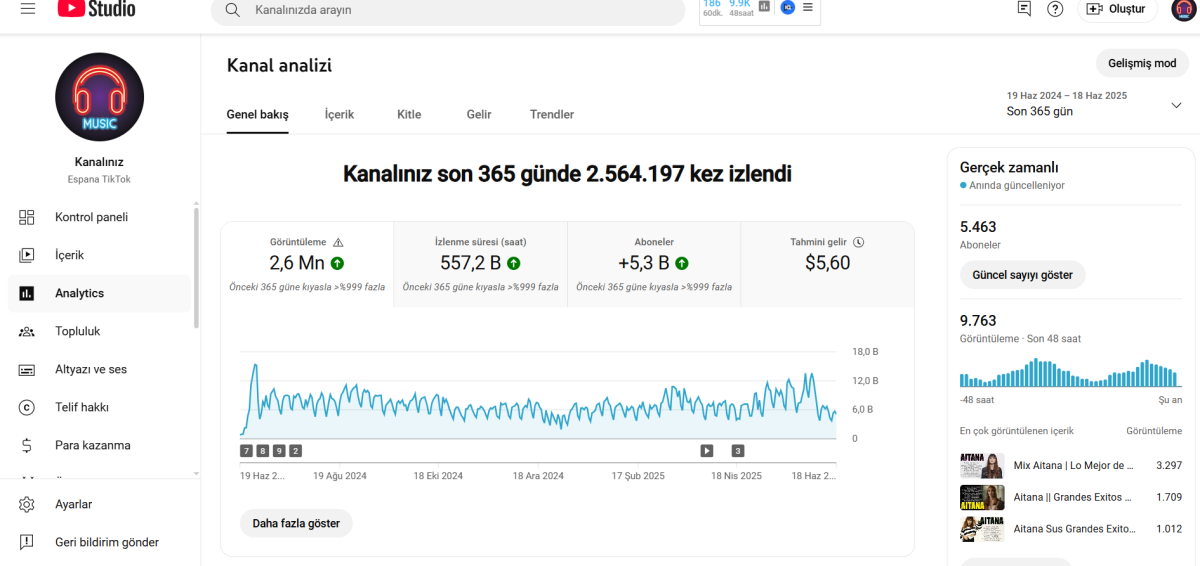The height and width of the screenshot is (566, 1200).
Task: Click the extension bar chart icon
Action: pyautogui.click(x=764, y=7)
